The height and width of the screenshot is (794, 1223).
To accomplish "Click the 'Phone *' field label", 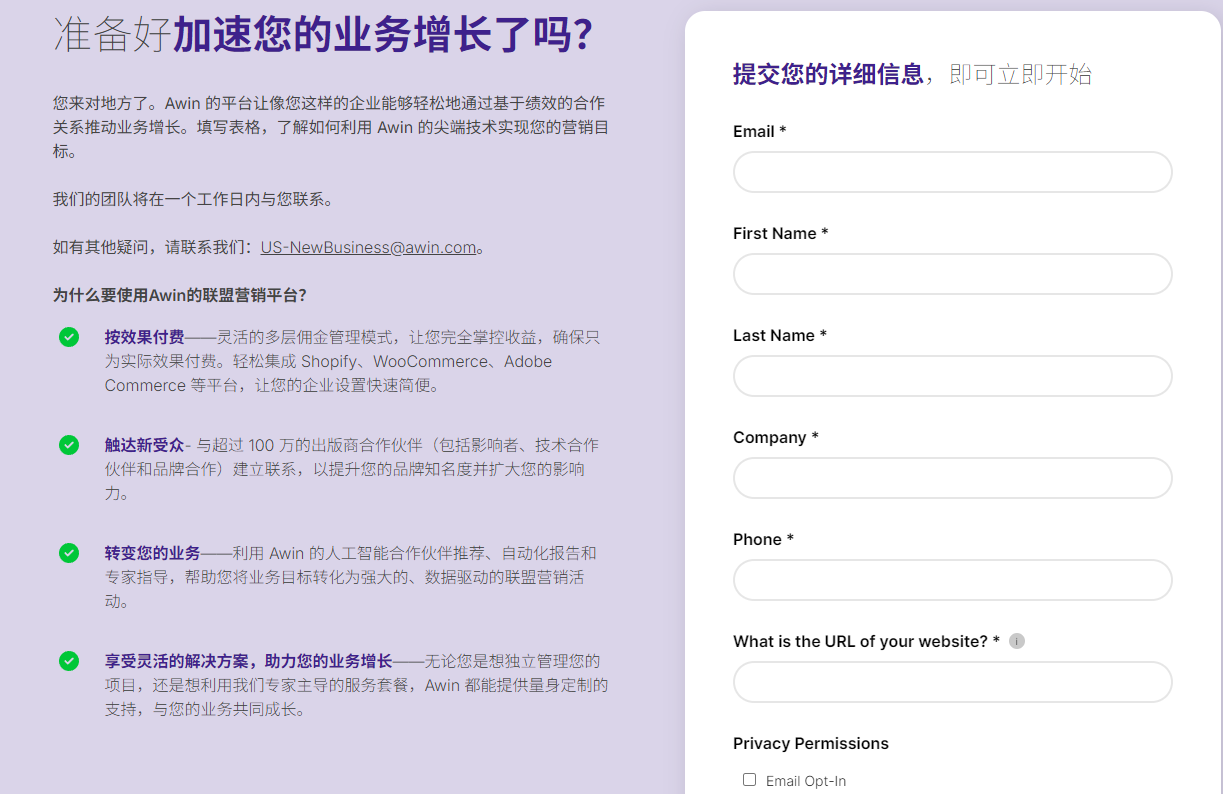I will pyautogui.click(x=763, y=539).
